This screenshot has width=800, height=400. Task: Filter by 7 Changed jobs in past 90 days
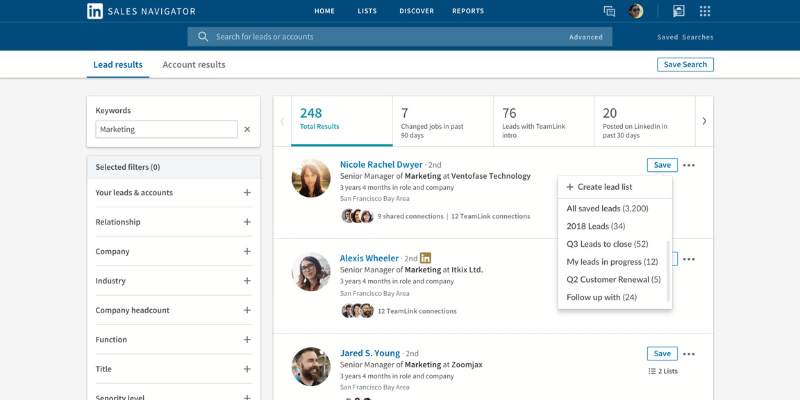(x=443, y=121)
